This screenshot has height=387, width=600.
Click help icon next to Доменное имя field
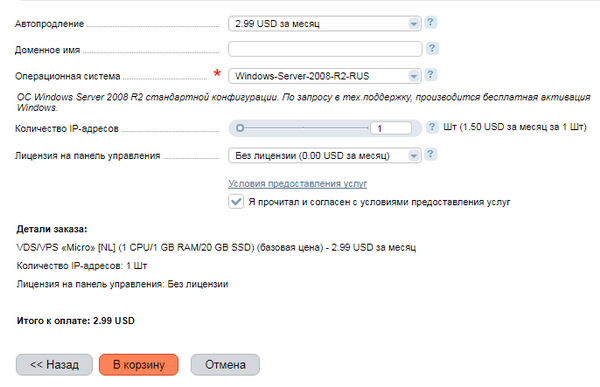[x=432, y=49]
